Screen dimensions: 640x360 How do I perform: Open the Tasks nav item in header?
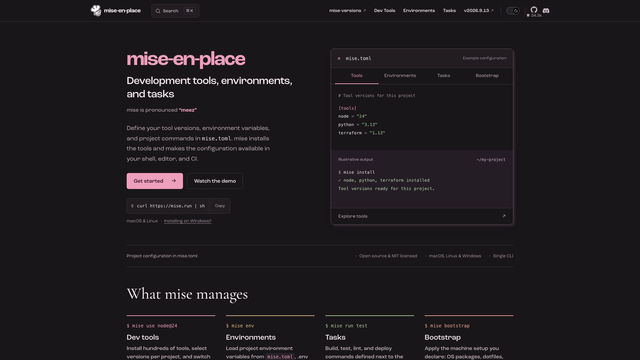(x=449, y=11)
